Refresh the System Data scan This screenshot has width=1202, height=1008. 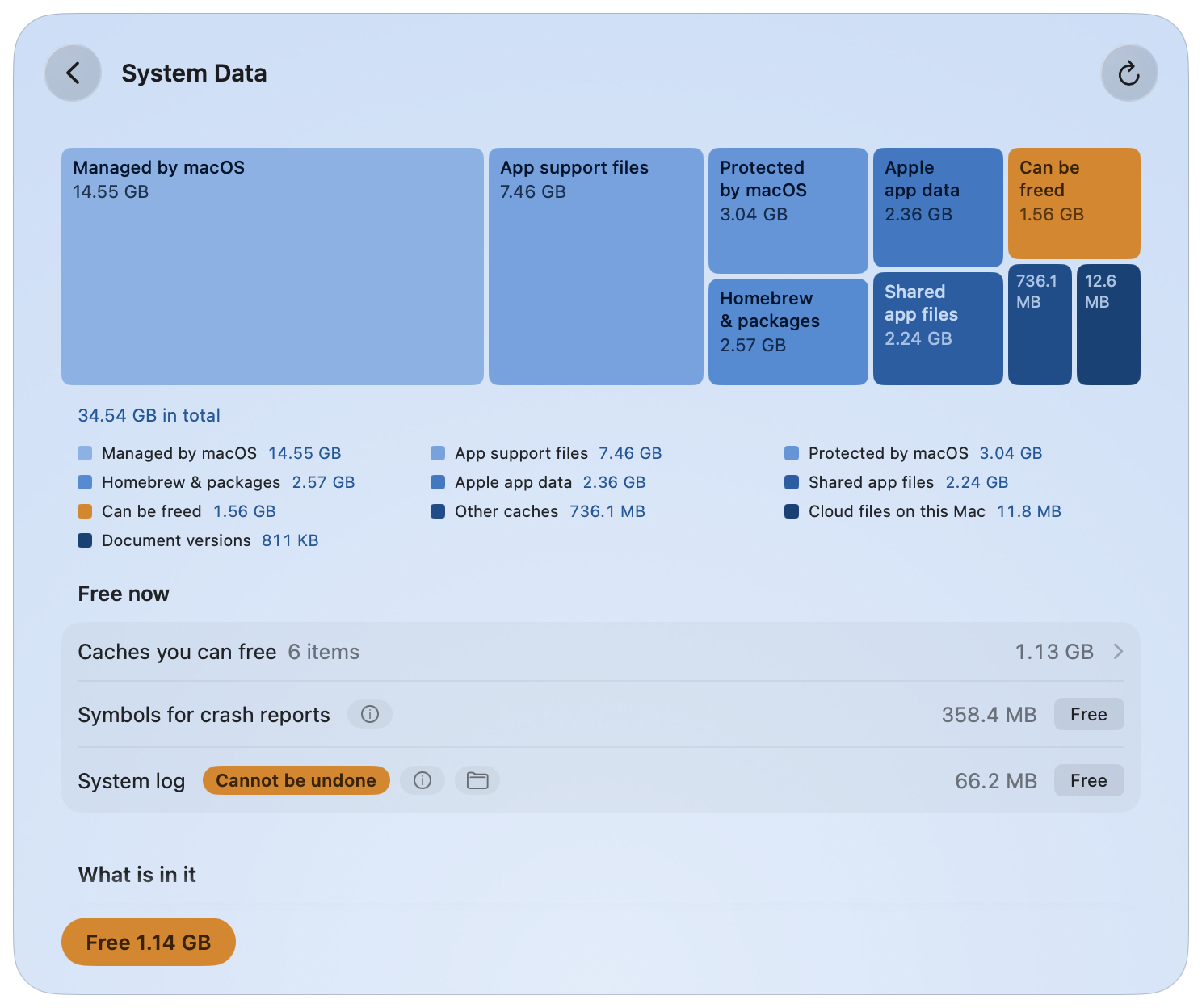tap(1128, 73)
